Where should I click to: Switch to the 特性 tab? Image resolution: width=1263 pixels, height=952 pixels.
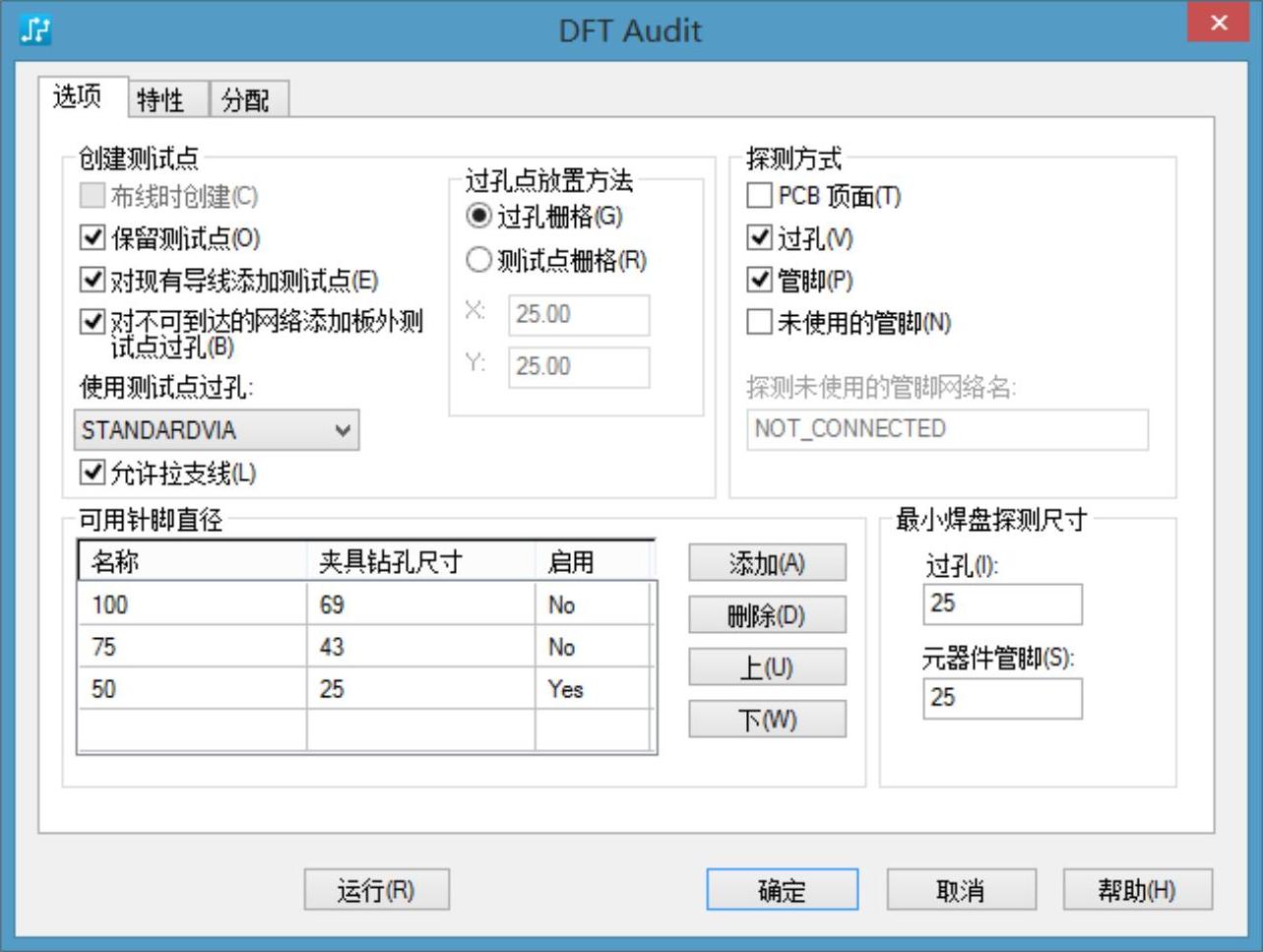(x=160, y=99)
